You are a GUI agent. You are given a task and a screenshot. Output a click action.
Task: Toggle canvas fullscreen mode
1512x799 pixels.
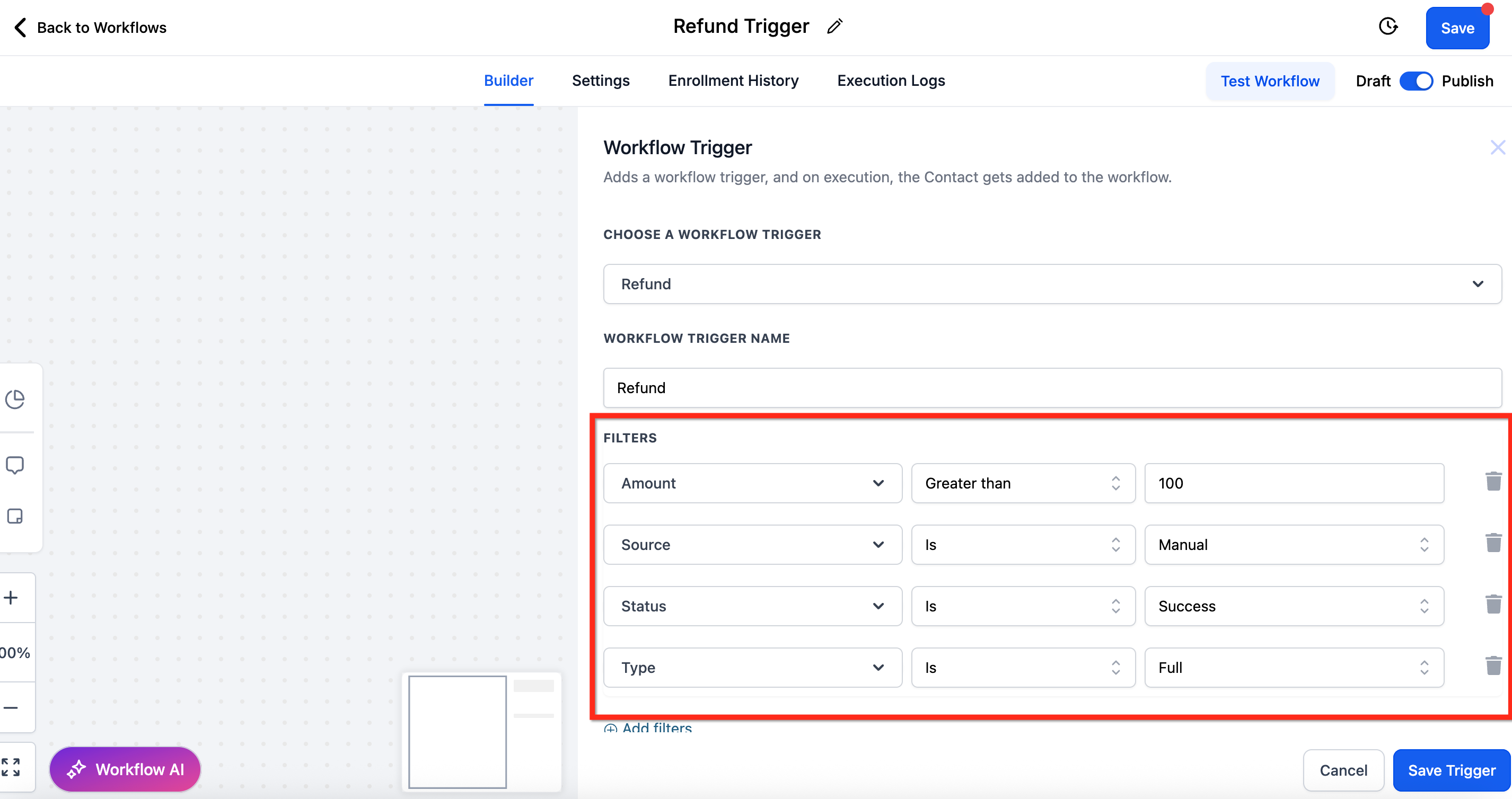click(11, 767)
